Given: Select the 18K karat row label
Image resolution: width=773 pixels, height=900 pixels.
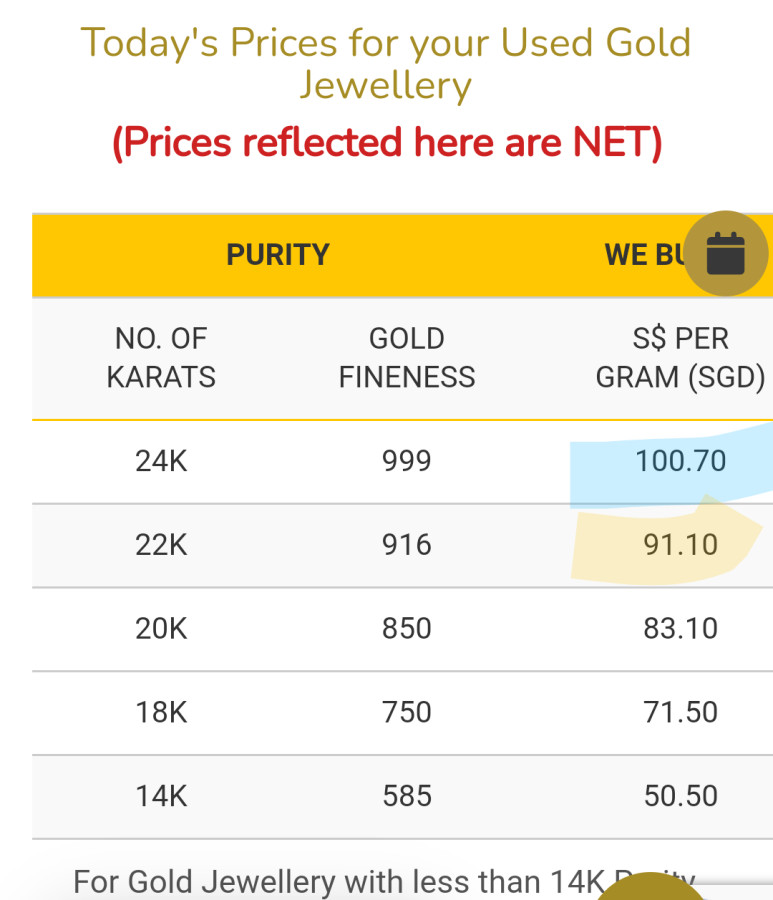Looking at the screenshot, I should click(161, 712).
